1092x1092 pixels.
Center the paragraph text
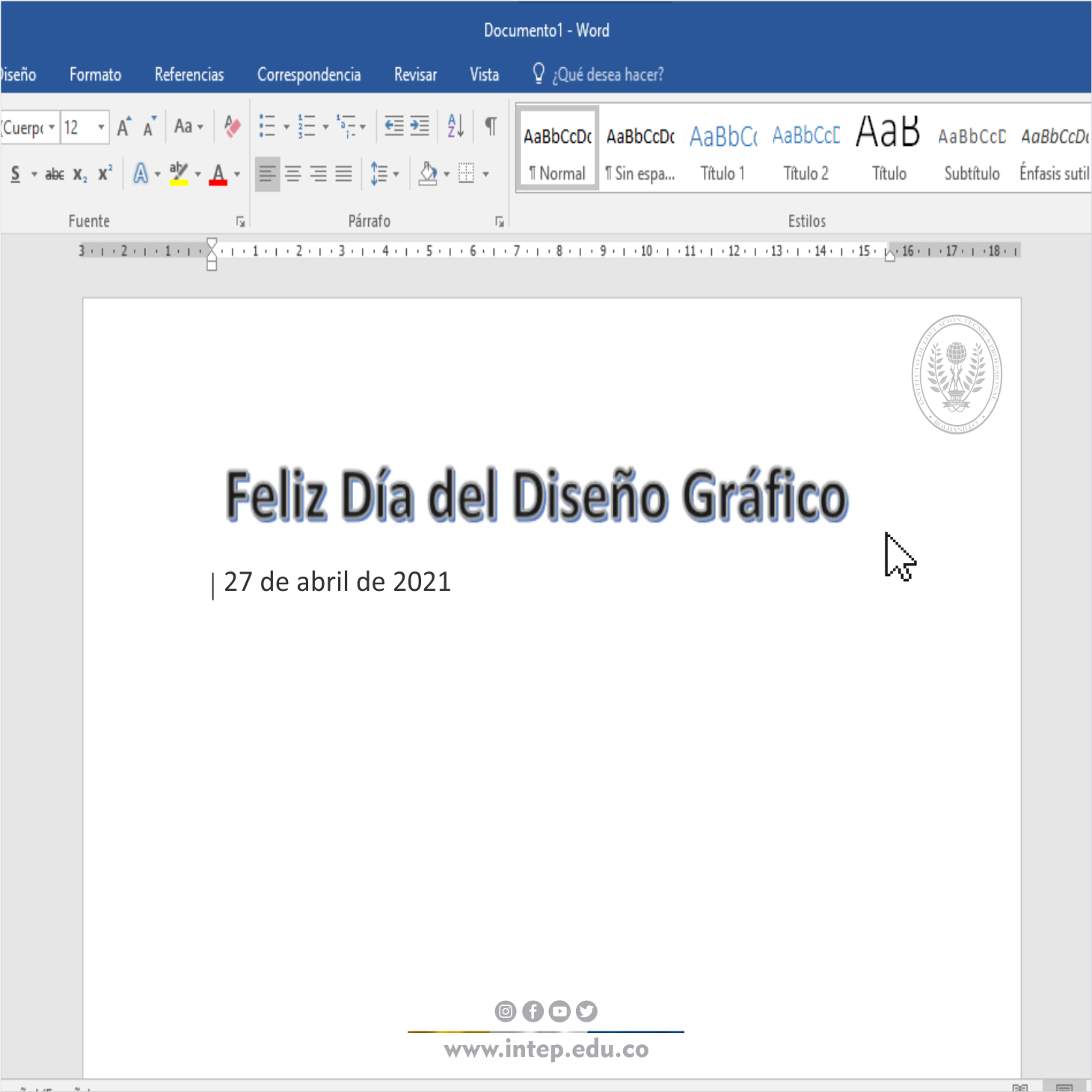click(x=293, y=174)
